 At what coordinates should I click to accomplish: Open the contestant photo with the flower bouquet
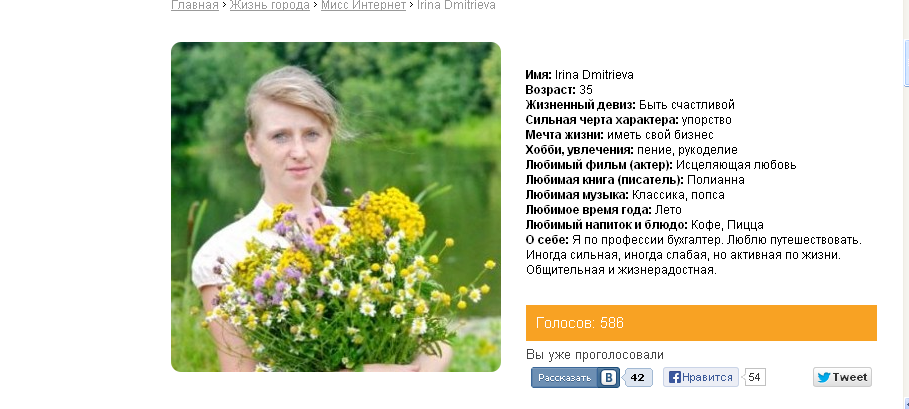coord(336,207)
